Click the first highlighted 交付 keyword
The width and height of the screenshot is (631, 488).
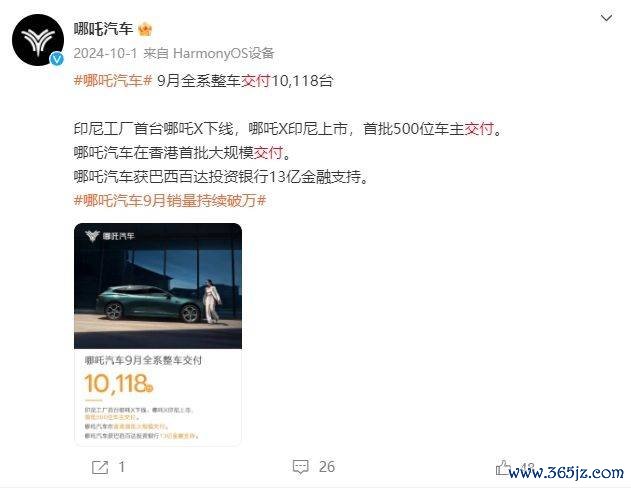click(x=256, y=81)
